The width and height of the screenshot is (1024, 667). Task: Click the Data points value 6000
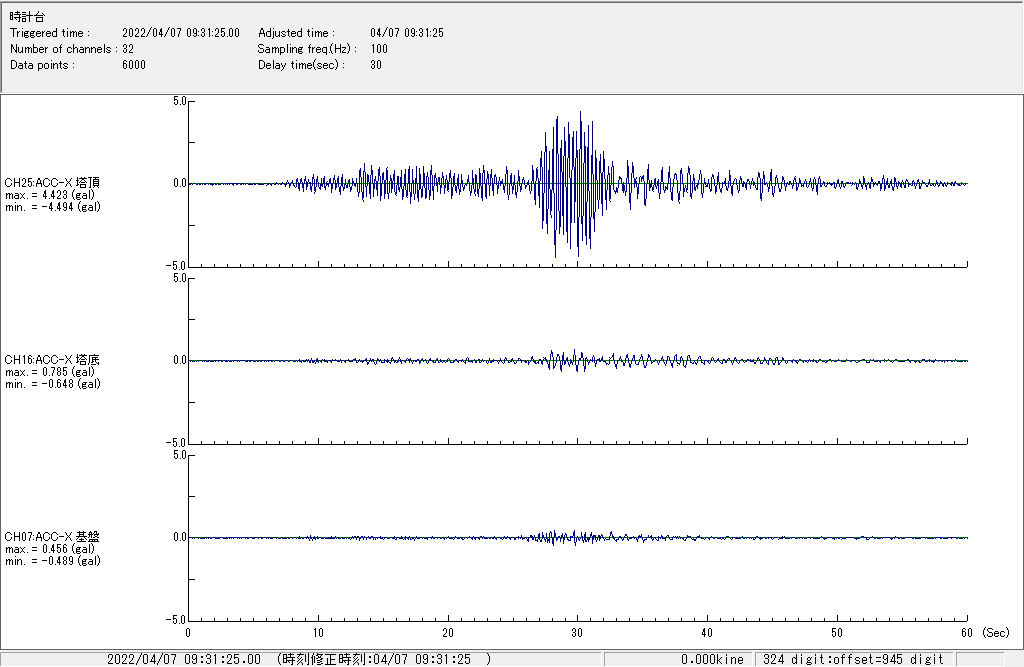click(134, 65)
